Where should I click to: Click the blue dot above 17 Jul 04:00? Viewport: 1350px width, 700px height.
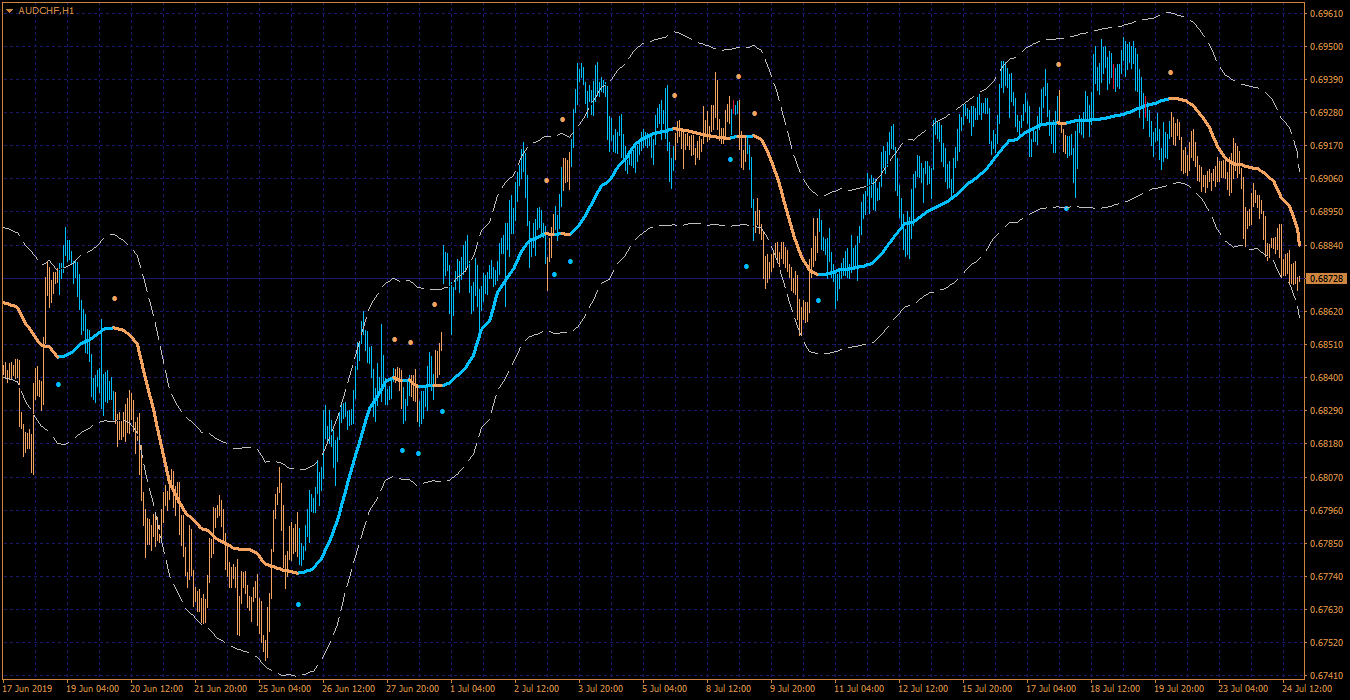tap(1067, 208)
